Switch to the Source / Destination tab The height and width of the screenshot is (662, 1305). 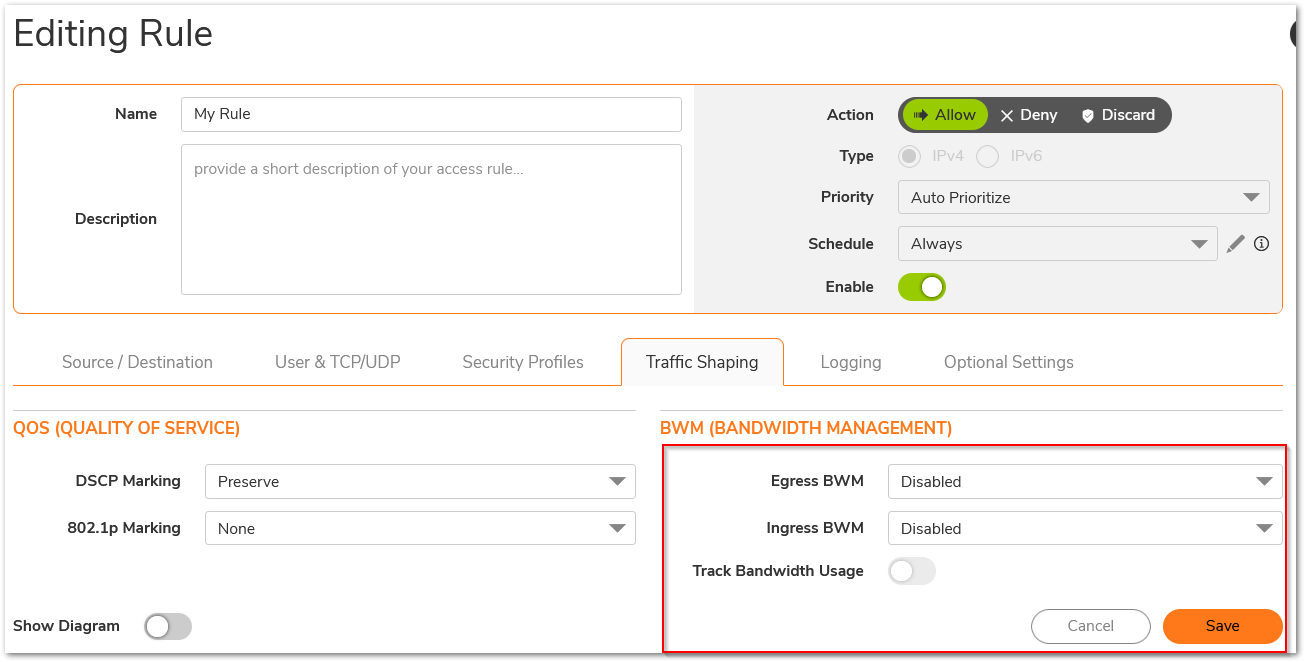pos(137,362)
